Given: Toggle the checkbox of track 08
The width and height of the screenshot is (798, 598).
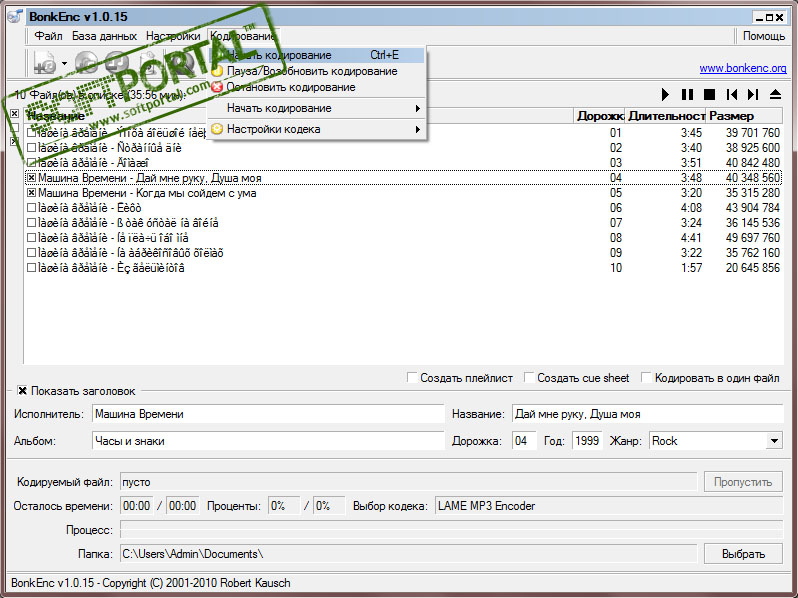Looking at the screenshot, I should [x=32, y=238].
